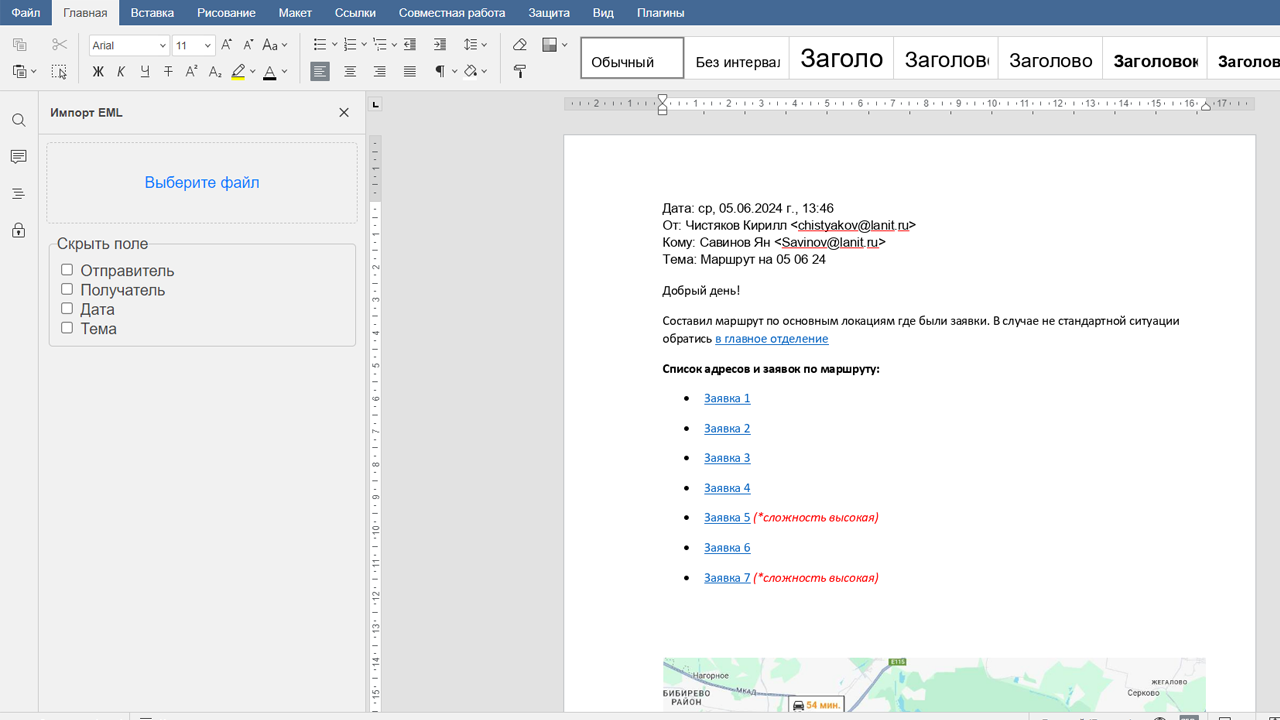Click the superscript icon
The height and width of the screenshot is (720, 1280).
point(191,72)
